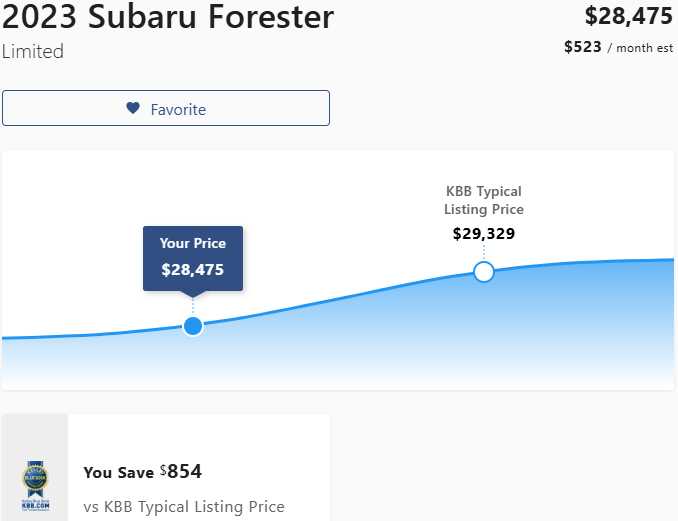Click the 2023 Subaru Forester title

[168, 17]
